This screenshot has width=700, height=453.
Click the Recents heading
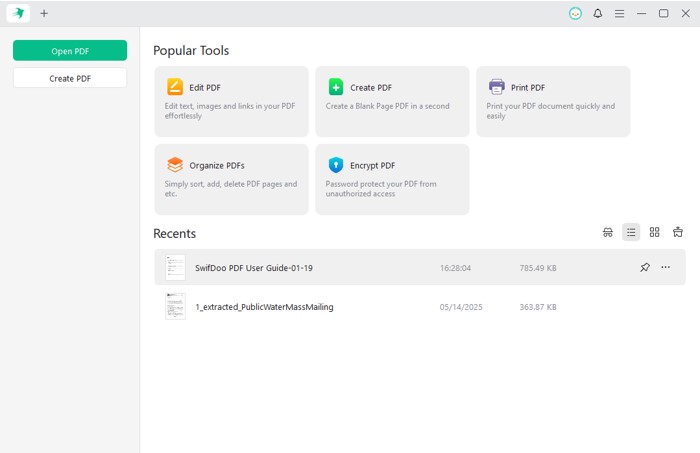[x=175, y=233]
